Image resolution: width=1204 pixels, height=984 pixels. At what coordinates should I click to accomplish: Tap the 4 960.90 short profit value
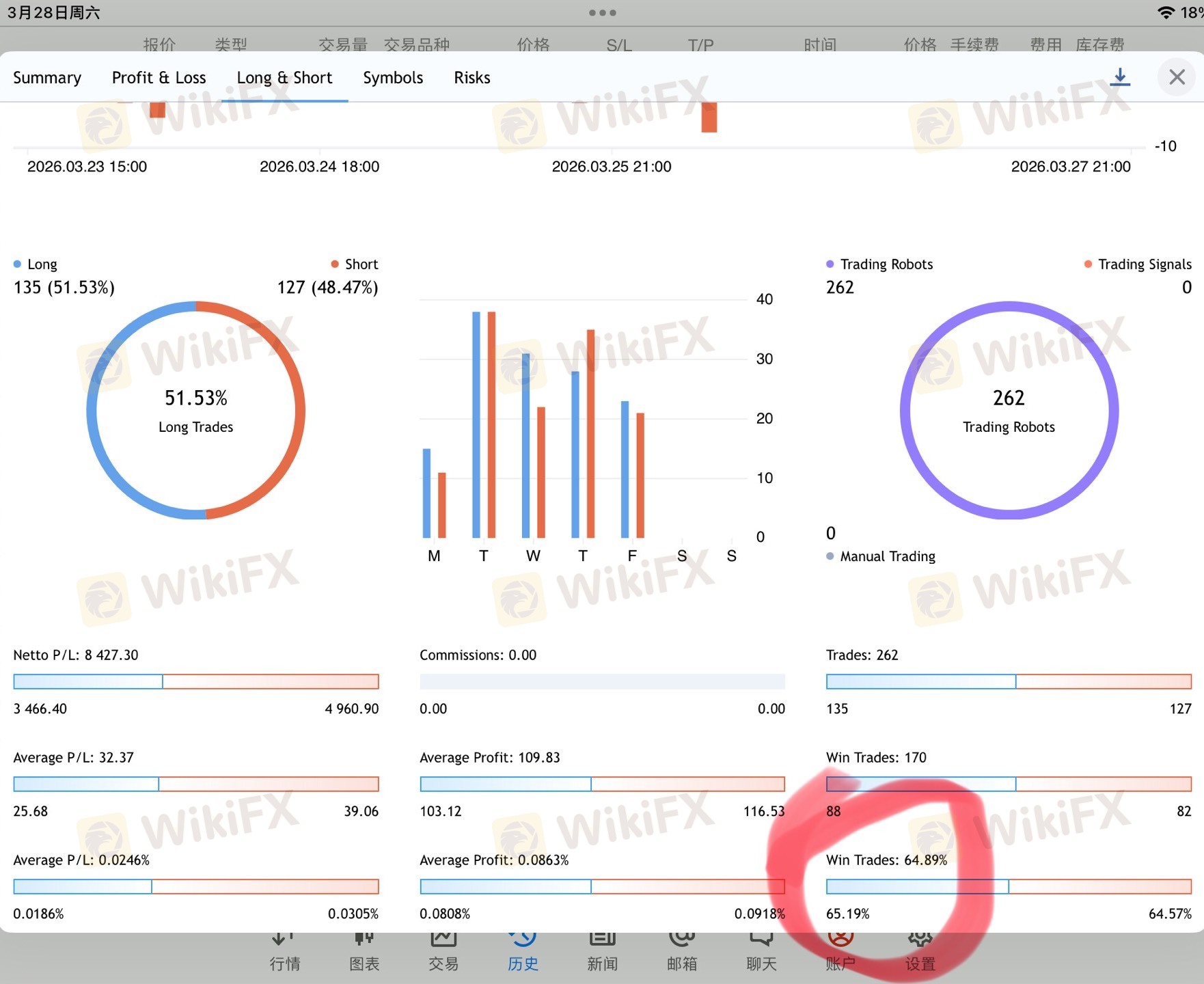[x=352, y=709]
